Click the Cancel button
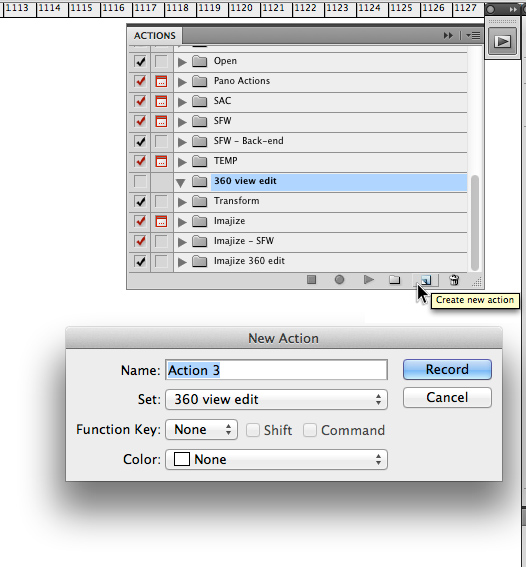 tap(447, 397)
